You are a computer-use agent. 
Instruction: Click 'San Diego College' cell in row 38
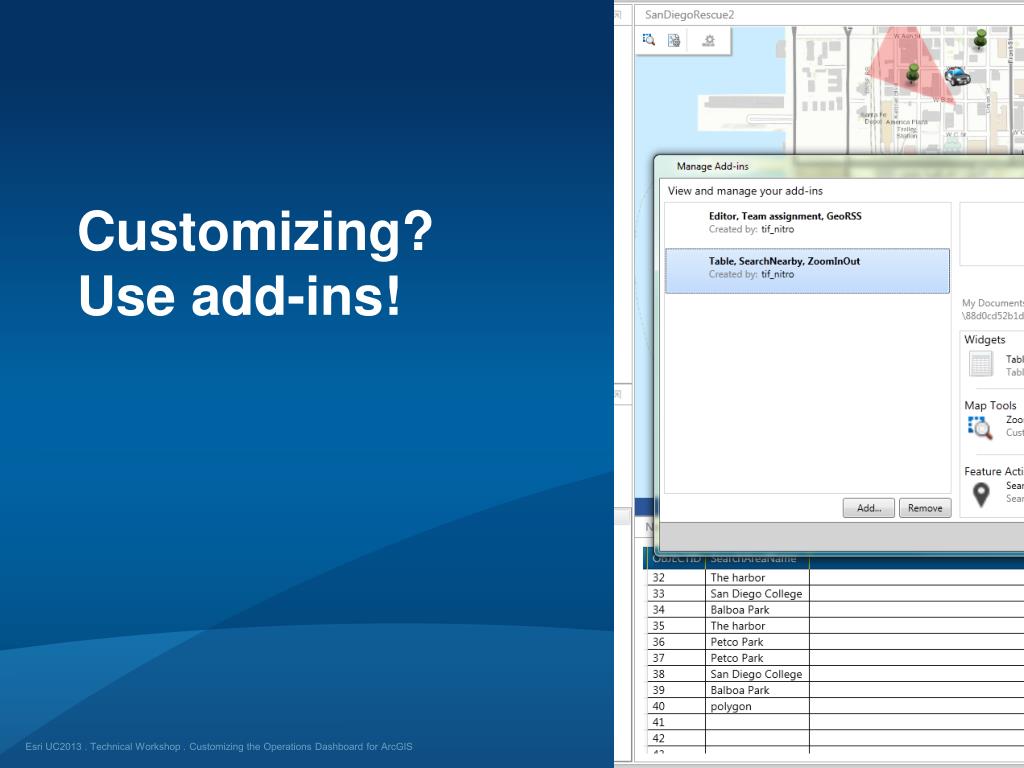[x=758, y=674]
